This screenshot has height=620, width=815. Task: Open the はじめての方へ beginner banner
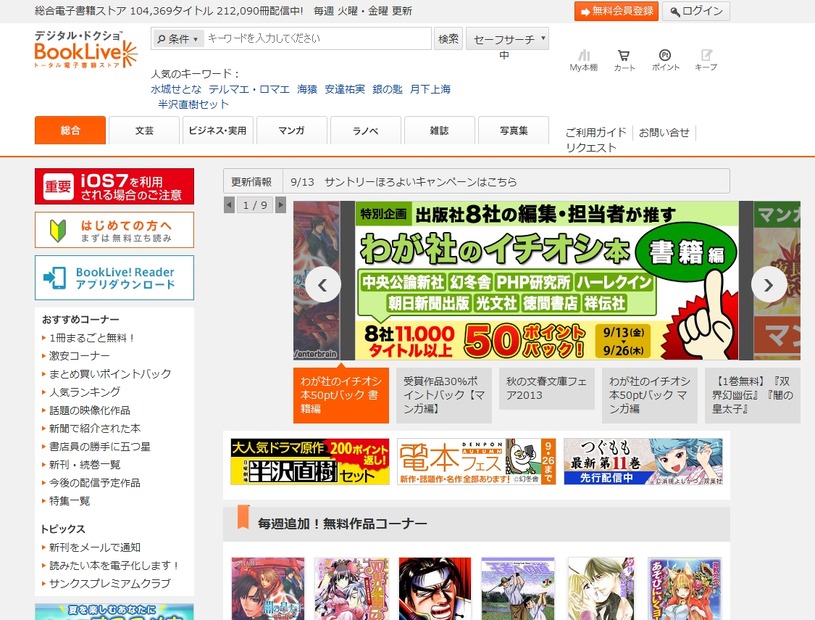tap(114, 230)
